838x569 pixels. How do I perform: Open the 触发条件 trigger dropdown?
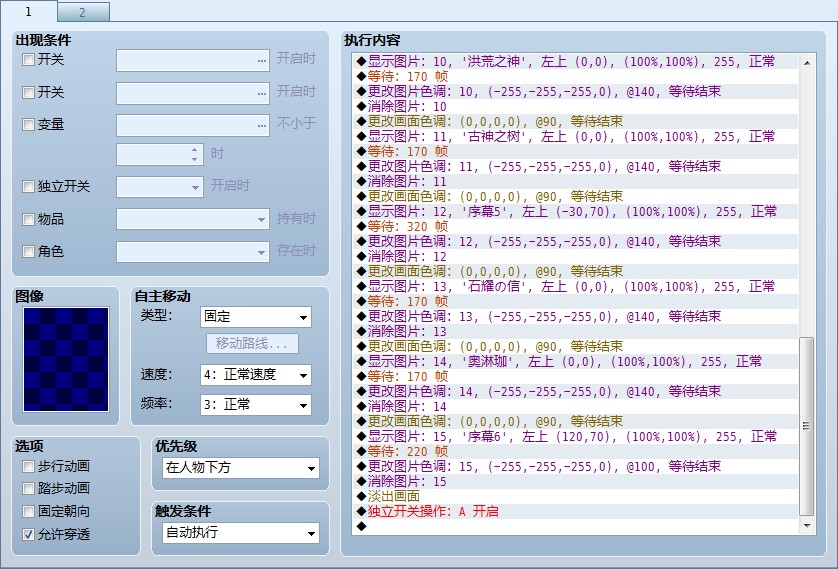click(240, 533)
